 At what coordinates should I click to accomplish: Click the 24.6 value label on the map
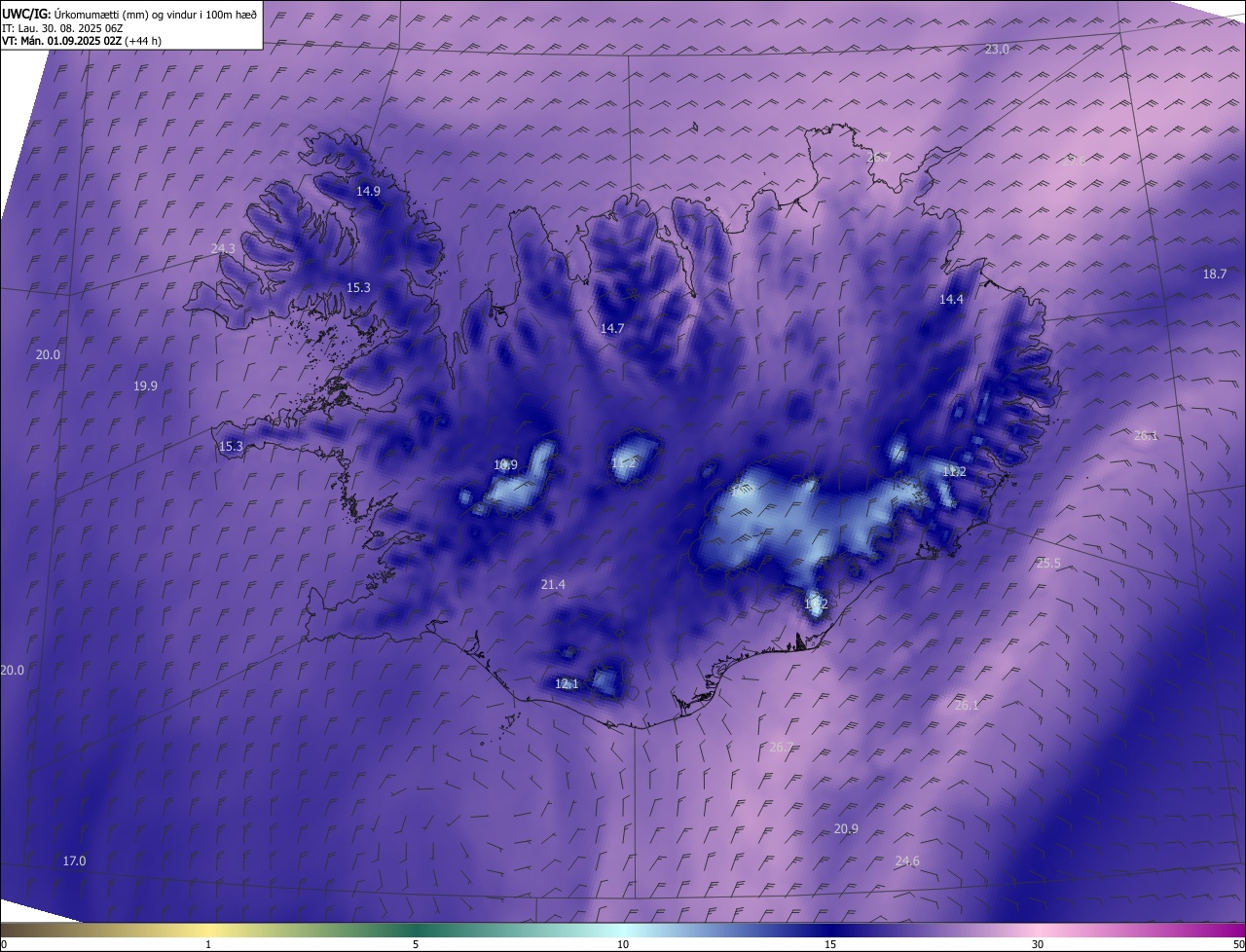[x=907, y=861]
